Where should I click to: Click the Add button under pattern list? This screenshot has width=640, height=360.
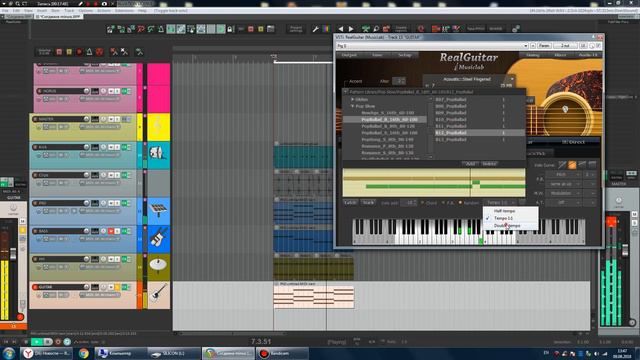[470, 164]
